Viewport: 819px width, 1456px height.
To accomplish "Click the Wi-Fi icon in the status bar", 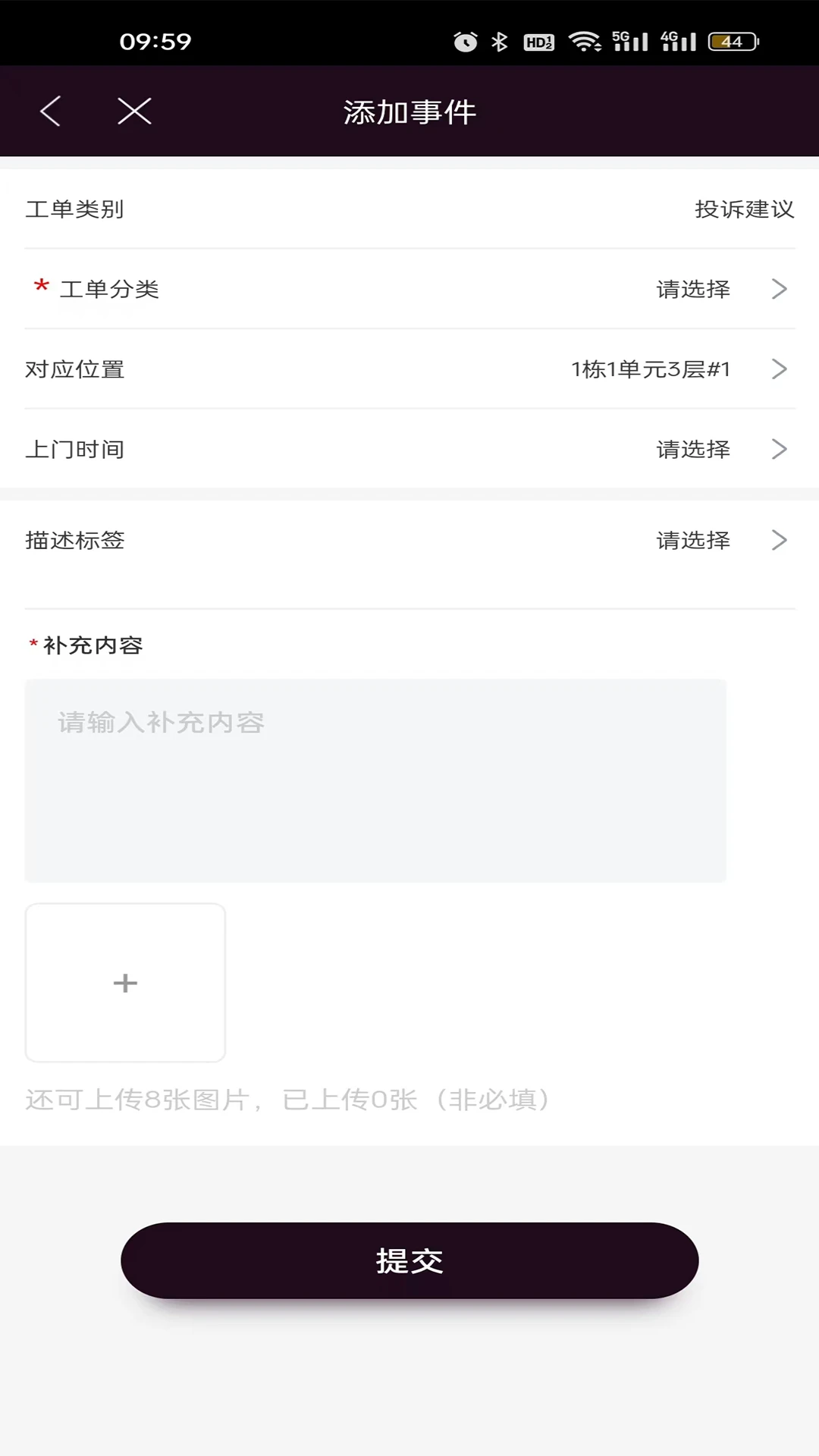I will [x=584, y=42].
